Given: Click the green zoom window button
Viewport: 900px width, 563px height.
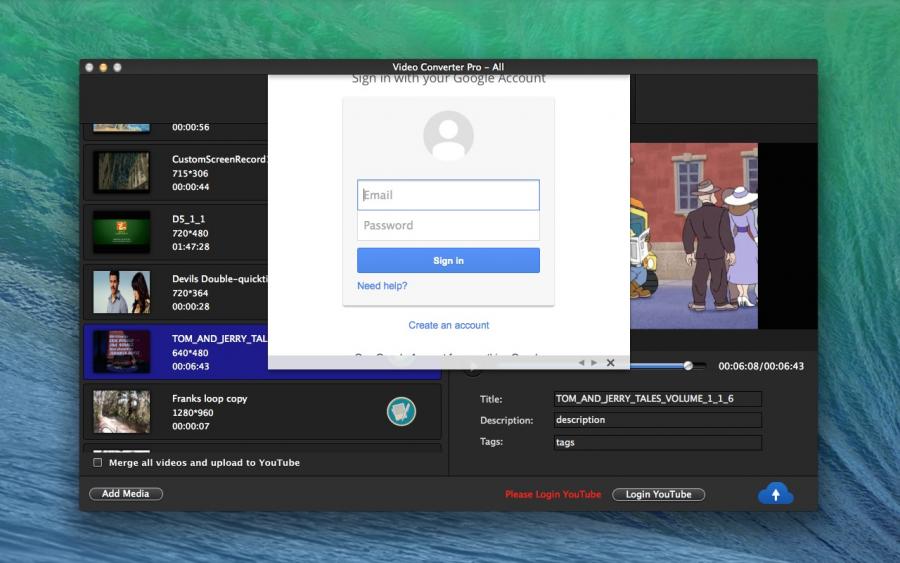Looking at the screenshot, I should tap(117, 67).
